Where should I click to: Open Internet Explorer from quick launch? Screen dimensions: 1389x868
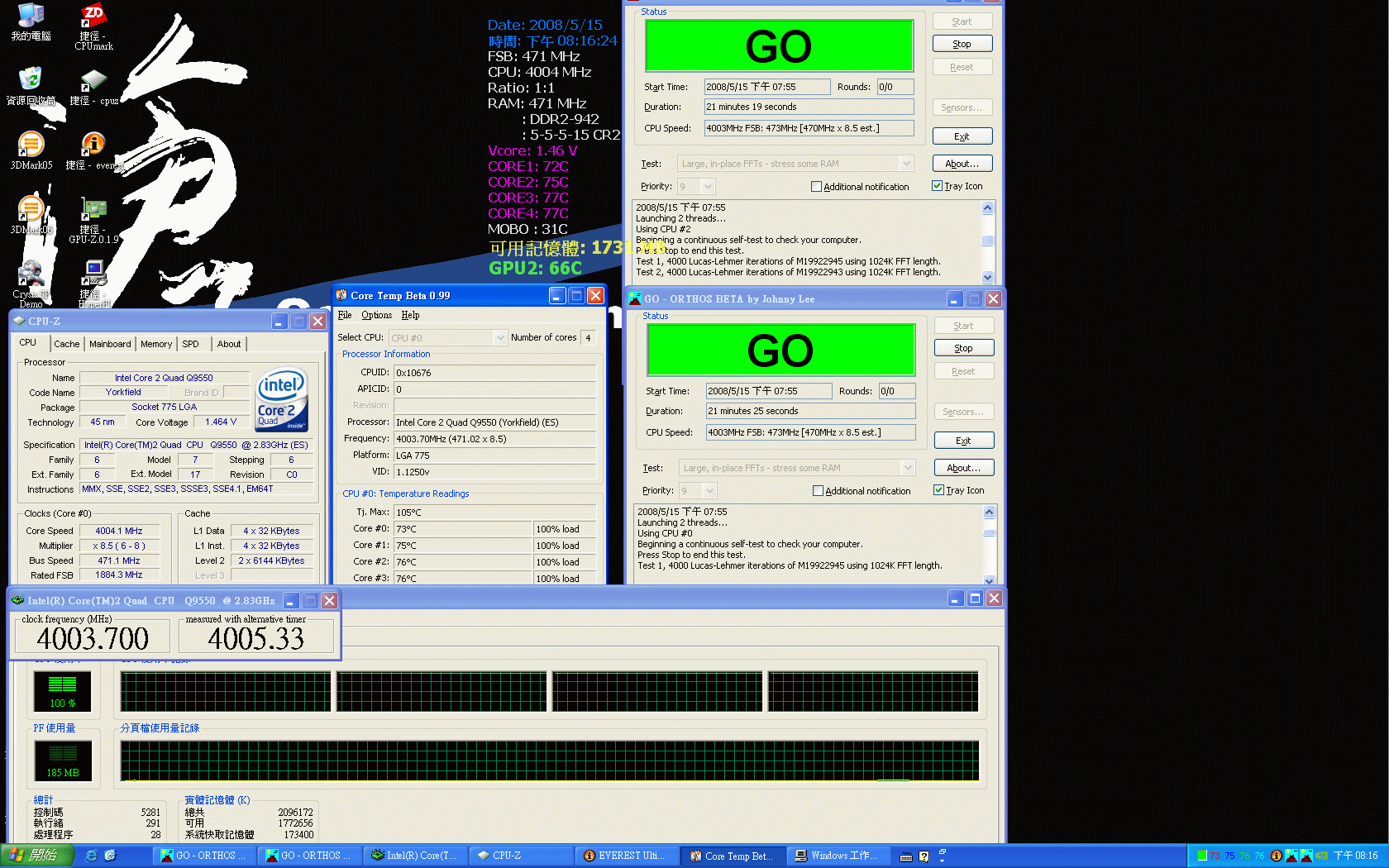92,856
